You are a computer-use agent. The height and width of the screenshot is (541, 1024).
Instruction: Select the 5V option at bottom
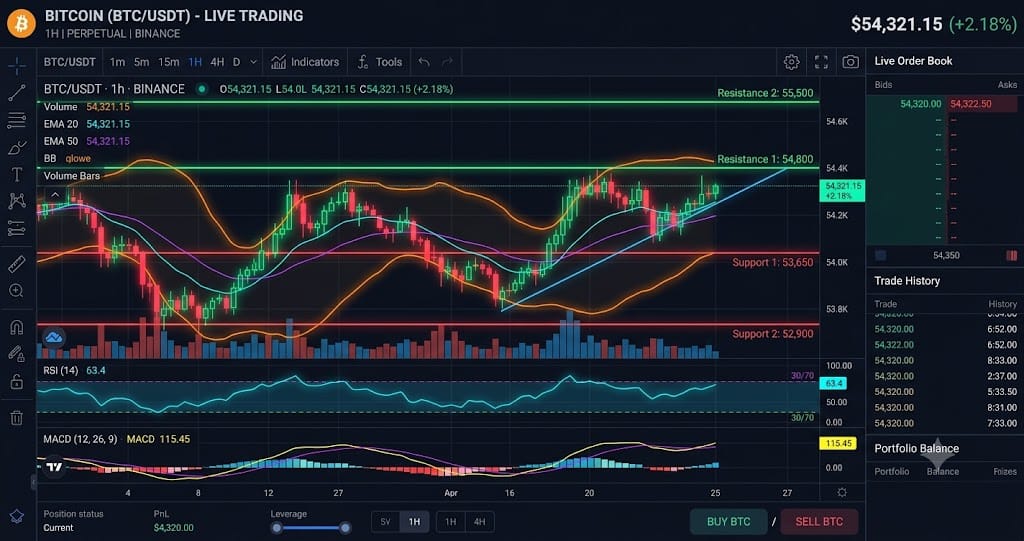385,521
